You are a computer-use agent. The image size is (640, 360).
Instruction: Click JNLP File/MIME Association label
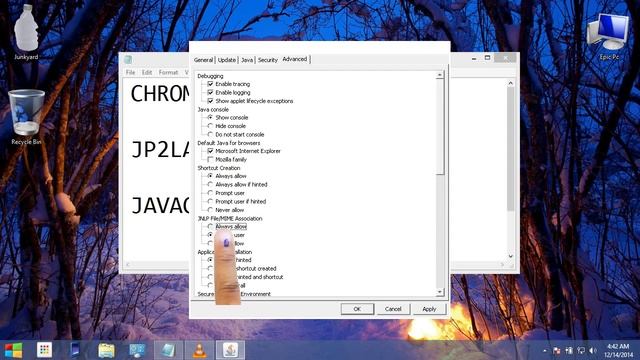click(230, 218)
